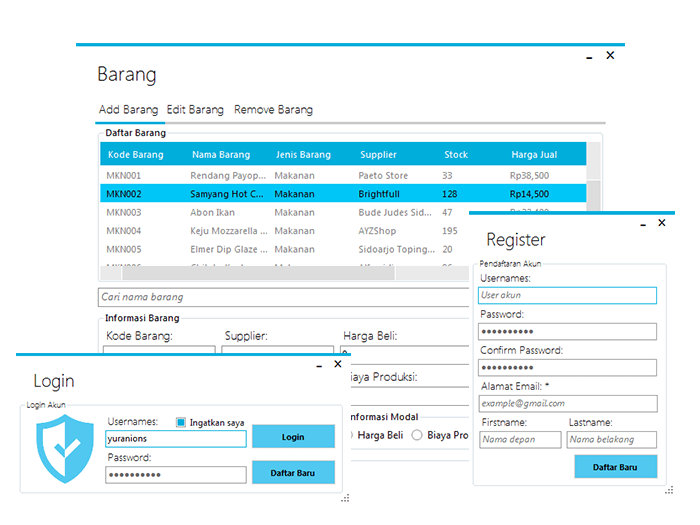Click the Bude Judes Sid... cell
700x525 pixels.
tap(395, 212)
